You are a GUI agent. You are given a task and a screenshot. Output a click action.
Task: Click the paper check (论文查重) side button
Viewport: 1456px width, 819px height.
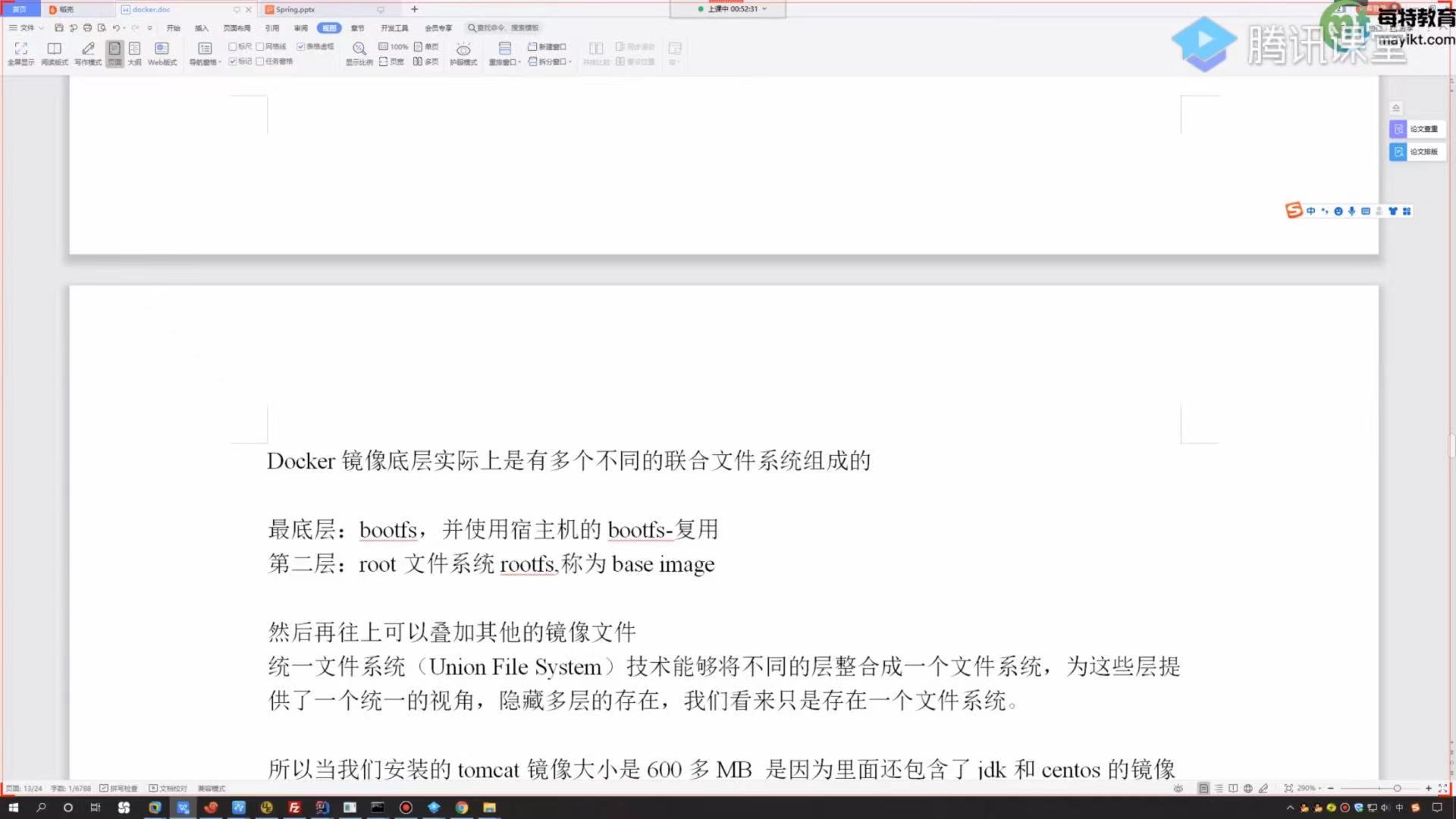pyautogui.click(x=1417, y=129)
